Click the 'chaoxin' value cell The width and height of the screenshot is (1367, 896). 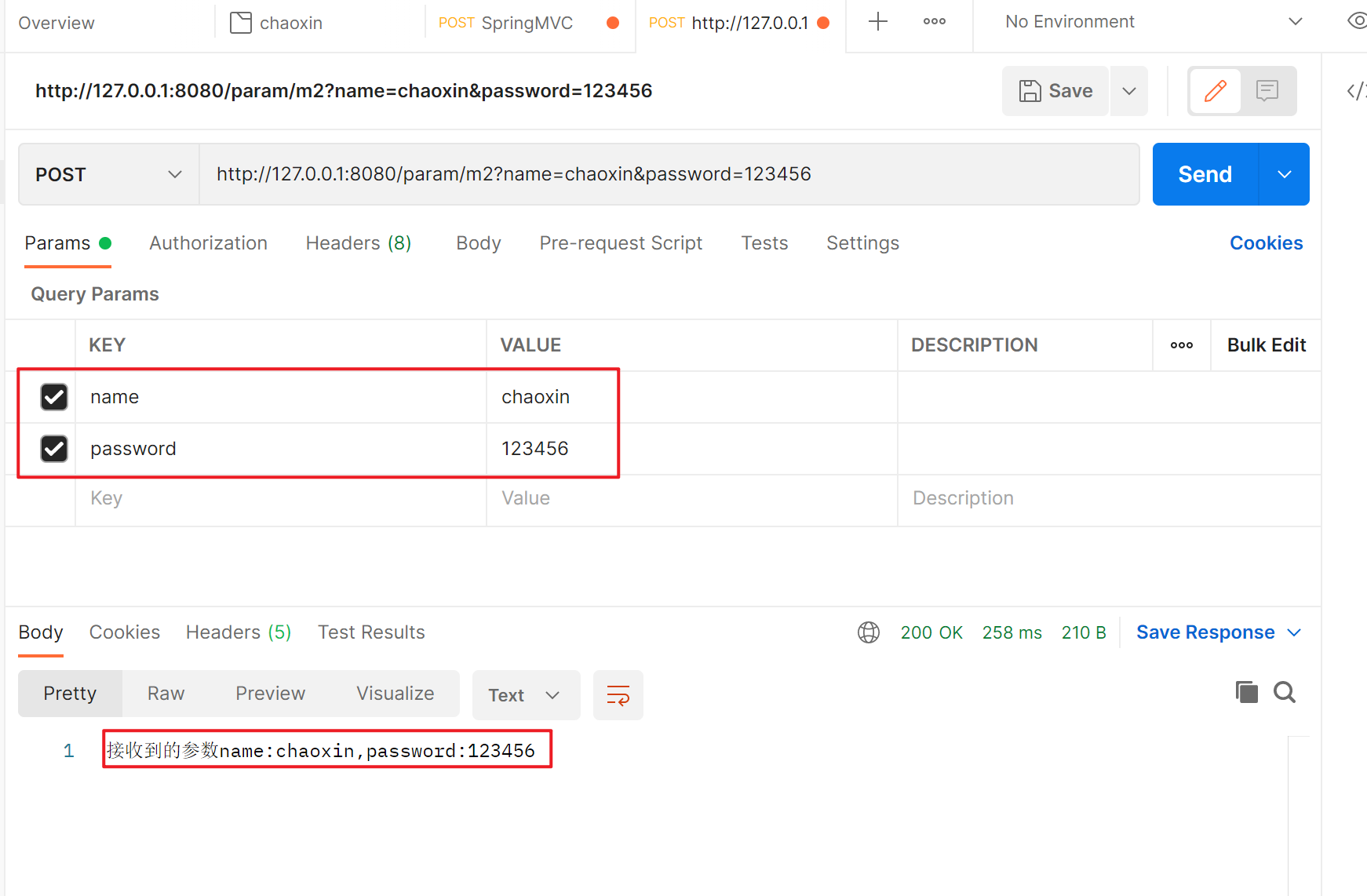click(691, 397)
